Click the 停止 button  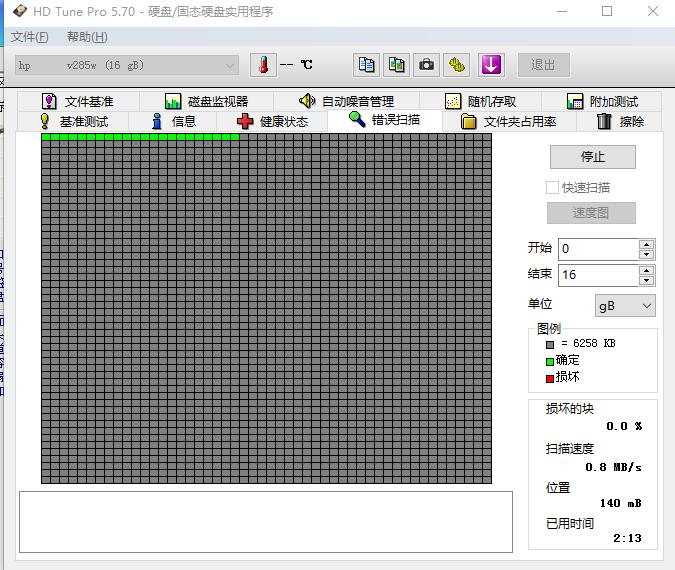pyautogui.click(x=593, y=157)
